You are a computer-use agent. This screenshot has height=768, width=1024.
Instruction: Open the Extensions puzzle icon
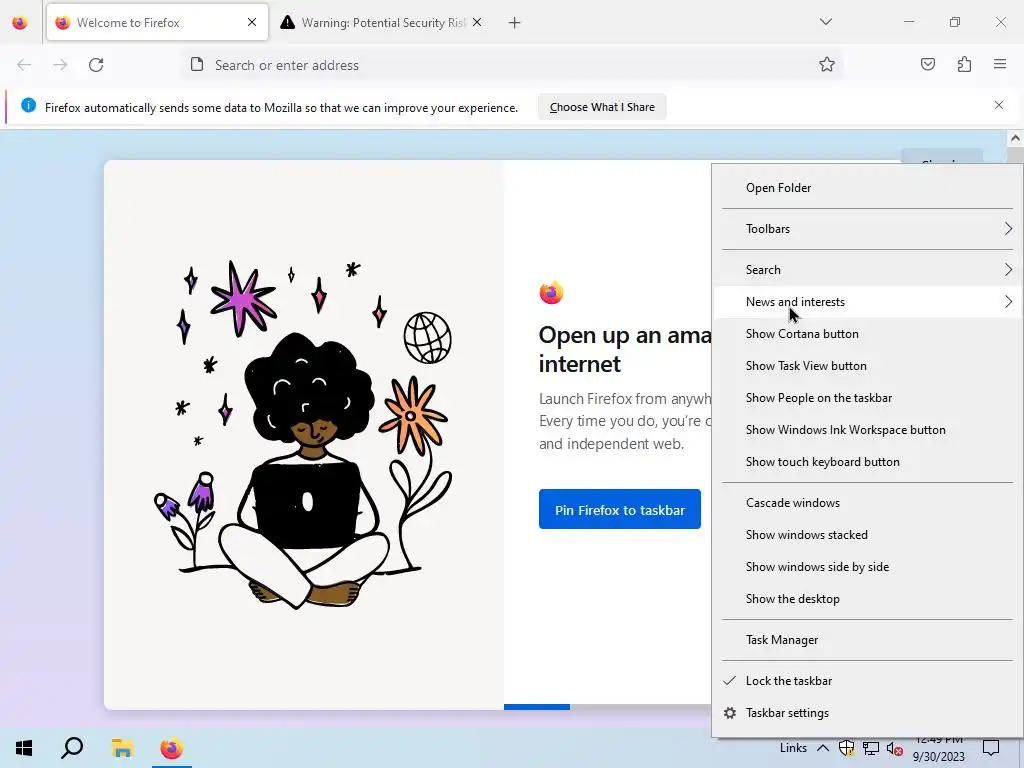(x=964, y=65)
